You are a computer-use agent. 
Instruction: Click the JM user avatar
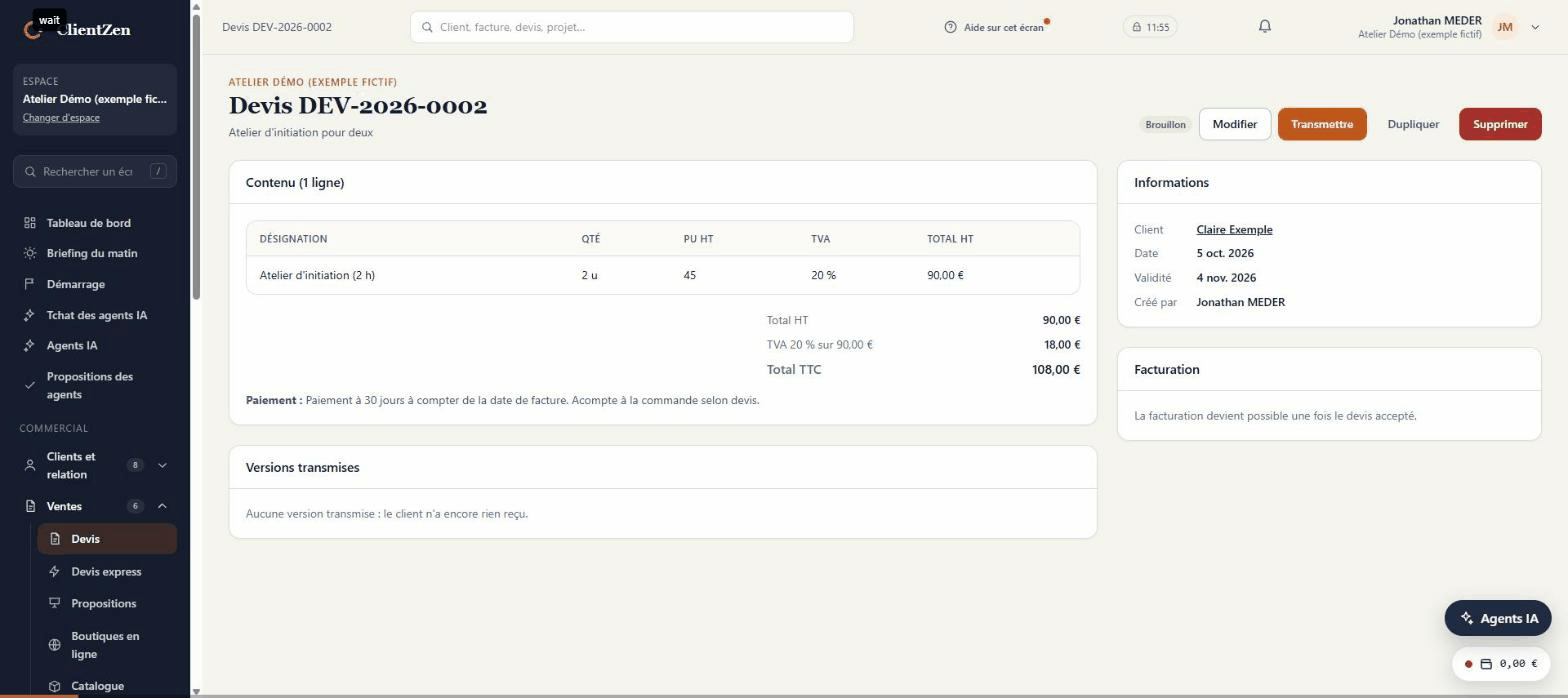(x=1505, y=27)
